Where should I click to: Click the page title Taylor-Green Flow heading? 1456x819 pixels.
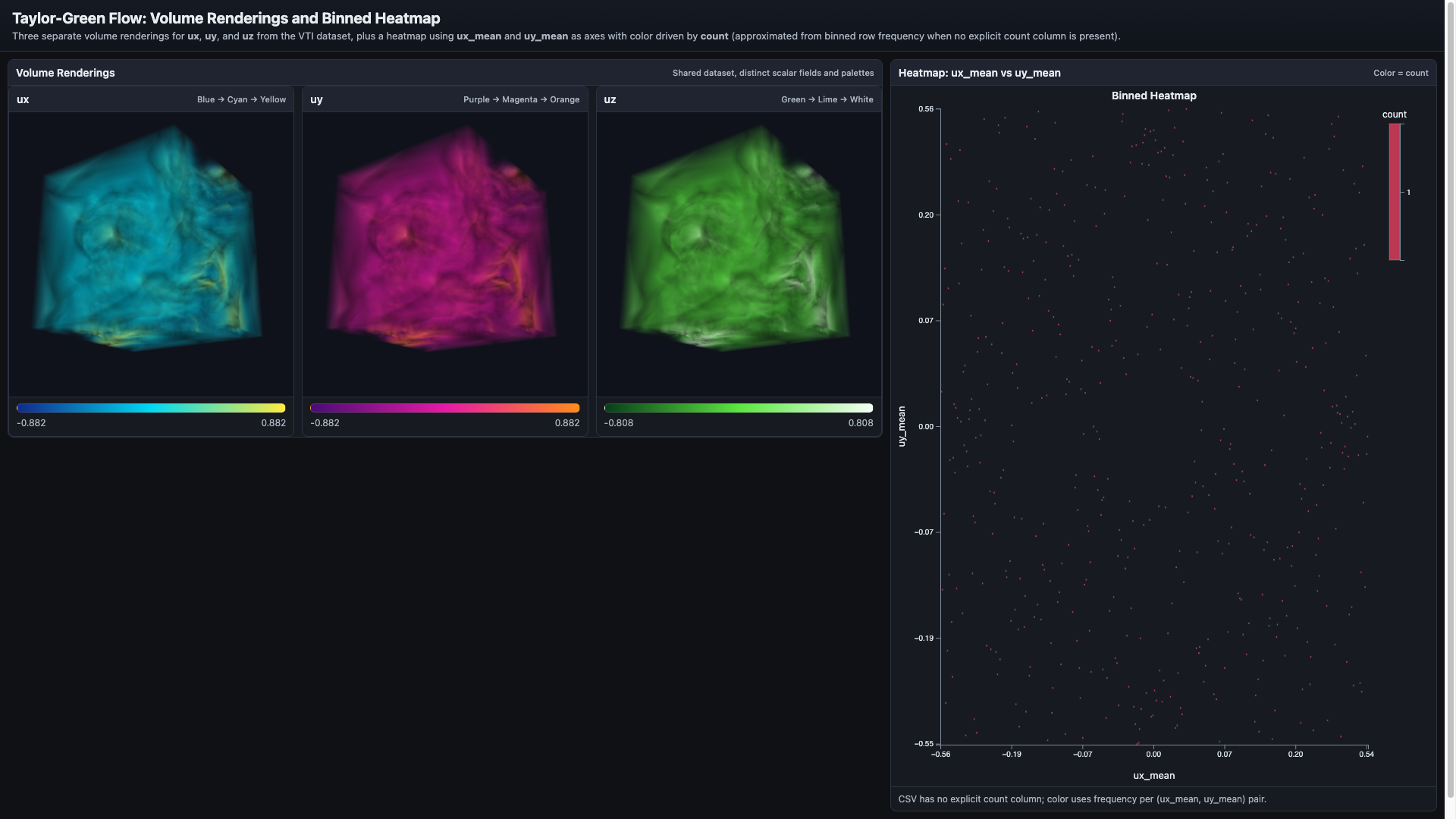click(226, 18)
